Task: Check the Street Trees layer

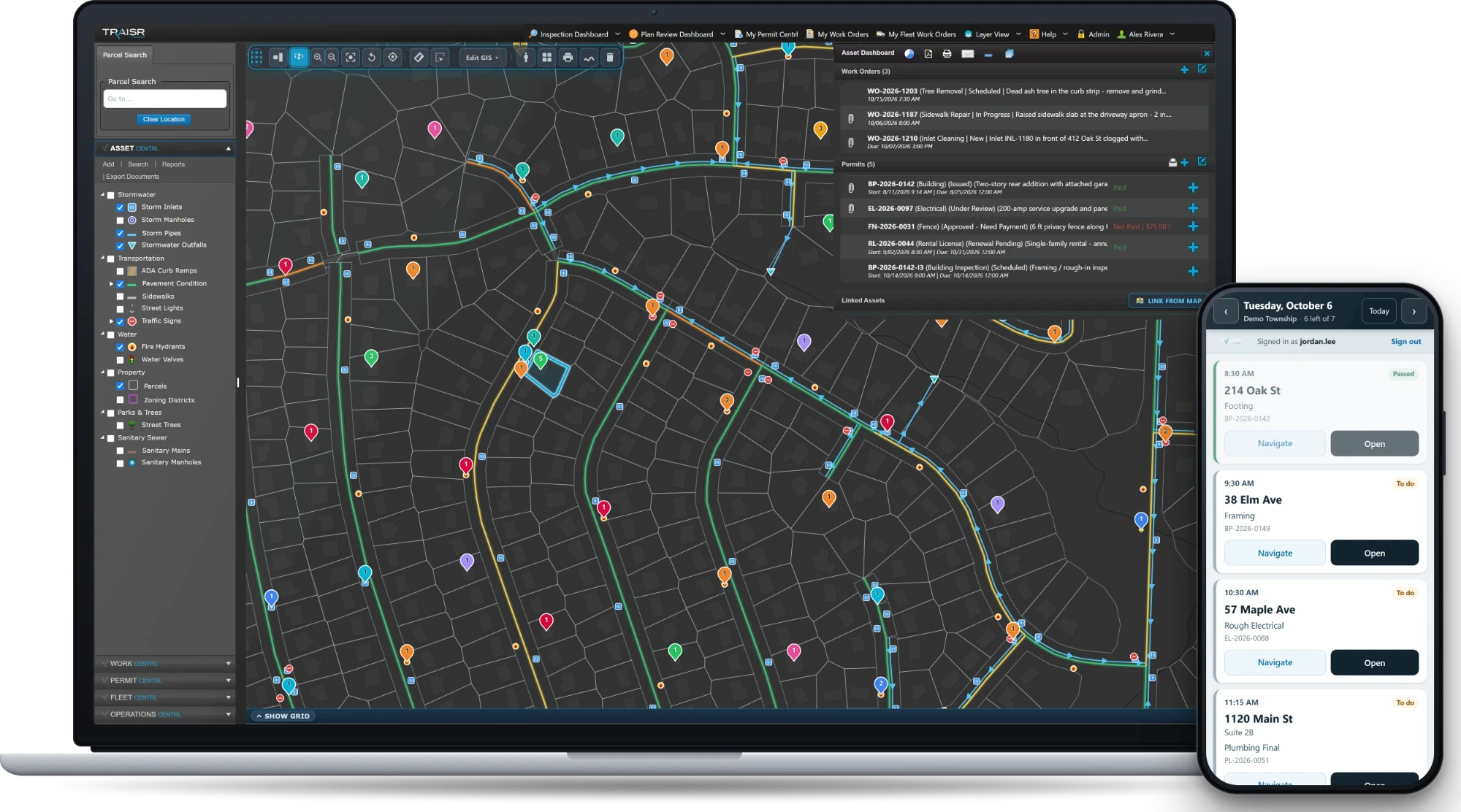Action: coord(121,425)
